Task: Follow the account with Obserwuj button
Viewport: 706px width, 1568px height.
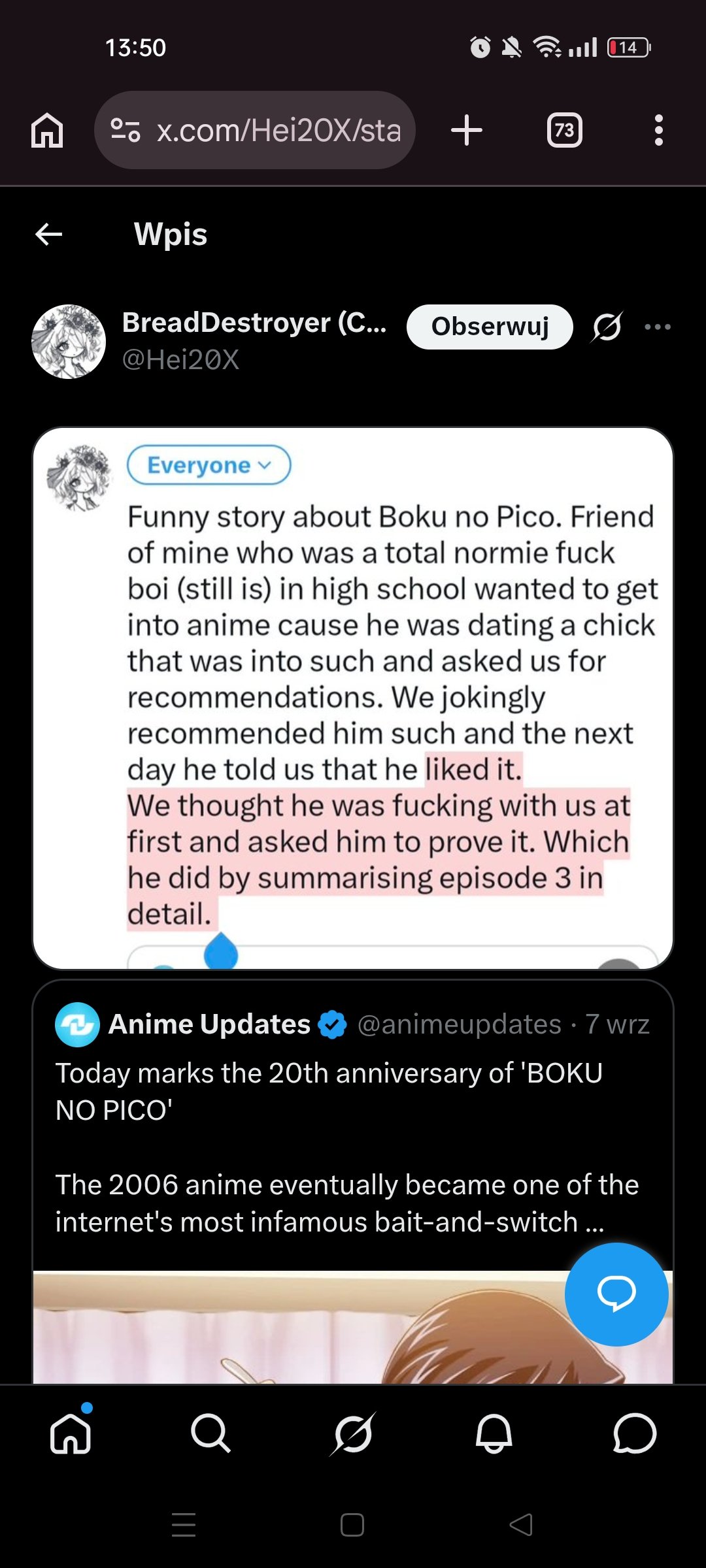Action: [x=490, y=327]
